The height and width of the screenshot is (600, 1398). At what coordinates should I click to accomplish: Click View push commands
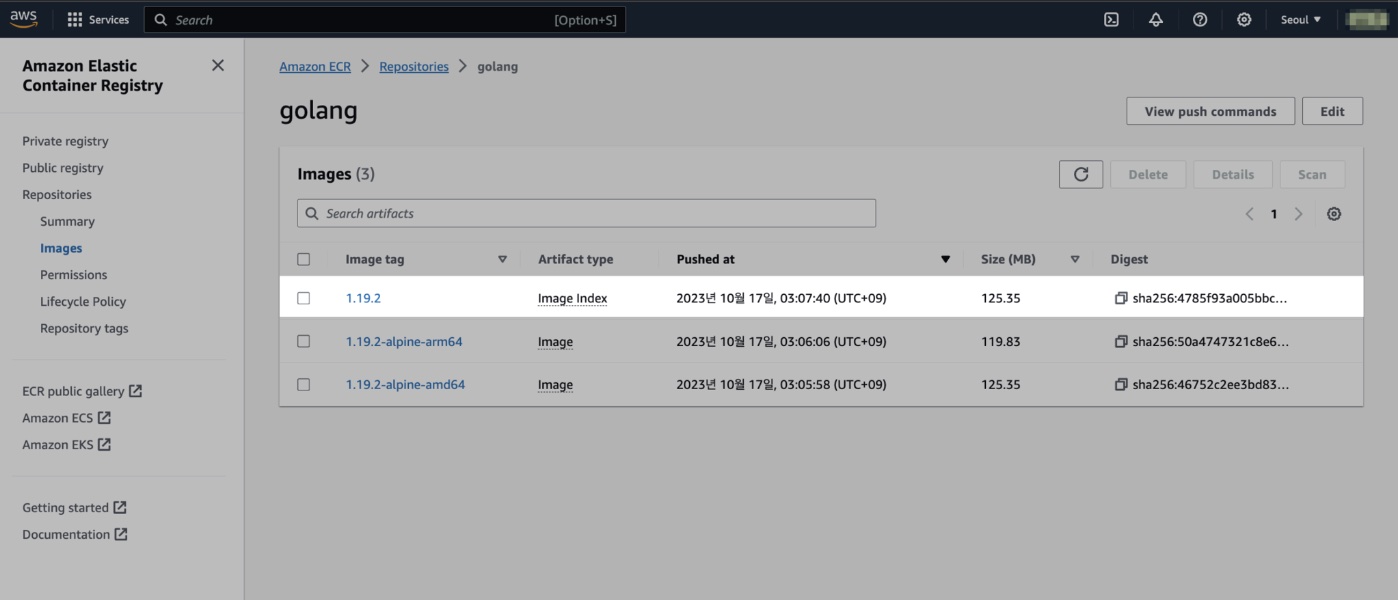[x=1210, y=110]
